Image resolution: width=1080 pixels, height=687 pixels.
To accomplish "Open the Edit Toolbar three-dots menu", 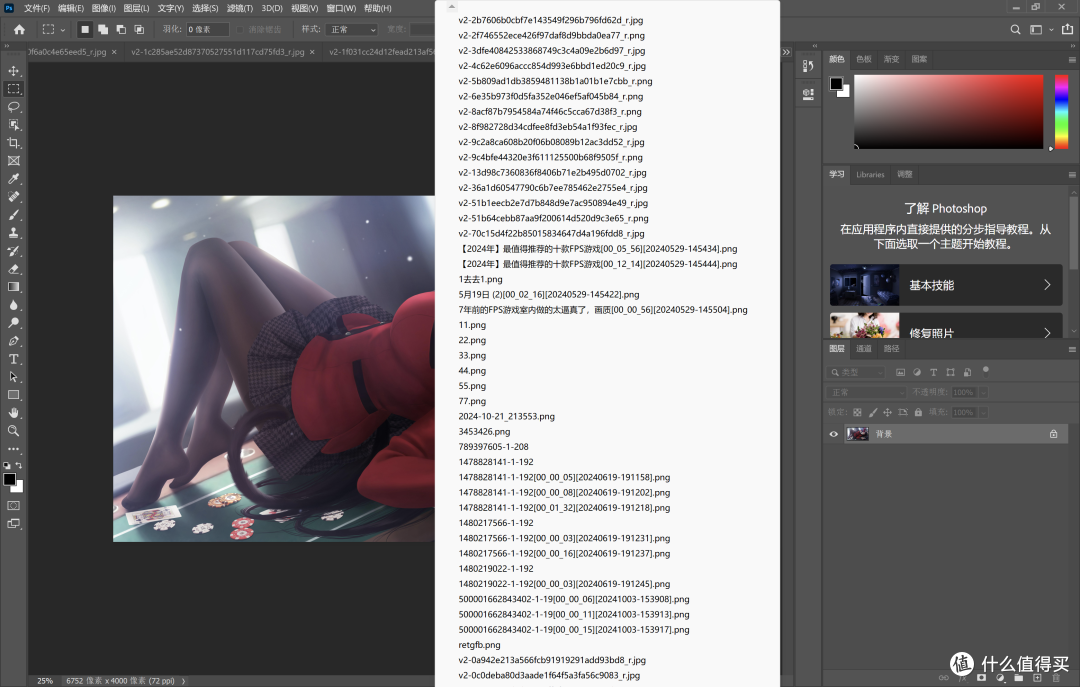I will [14, 449].
